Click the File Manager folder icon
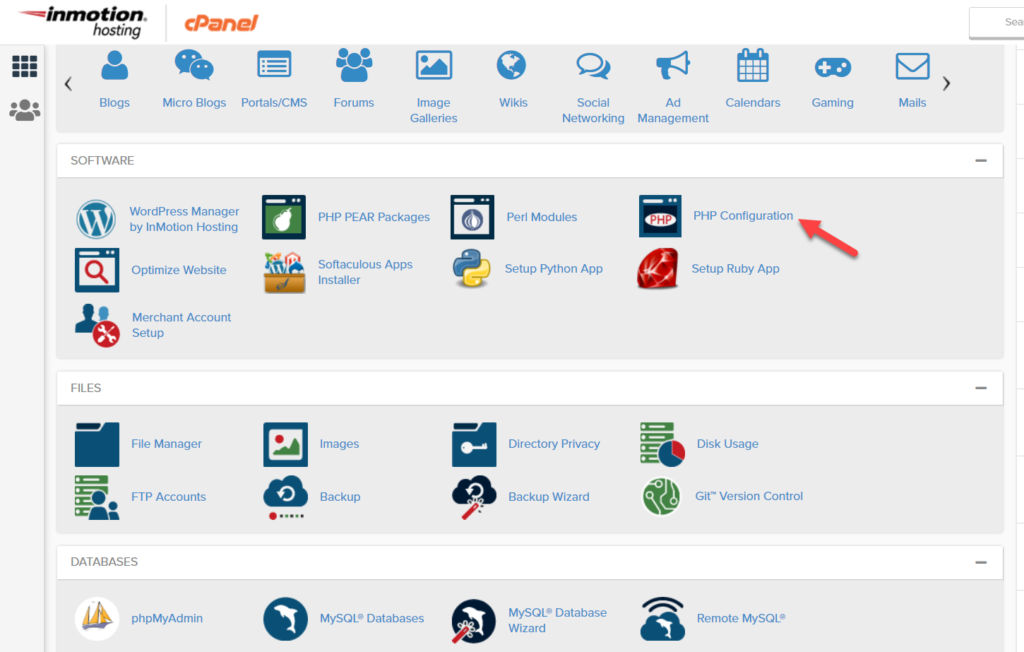 (97, 444)
